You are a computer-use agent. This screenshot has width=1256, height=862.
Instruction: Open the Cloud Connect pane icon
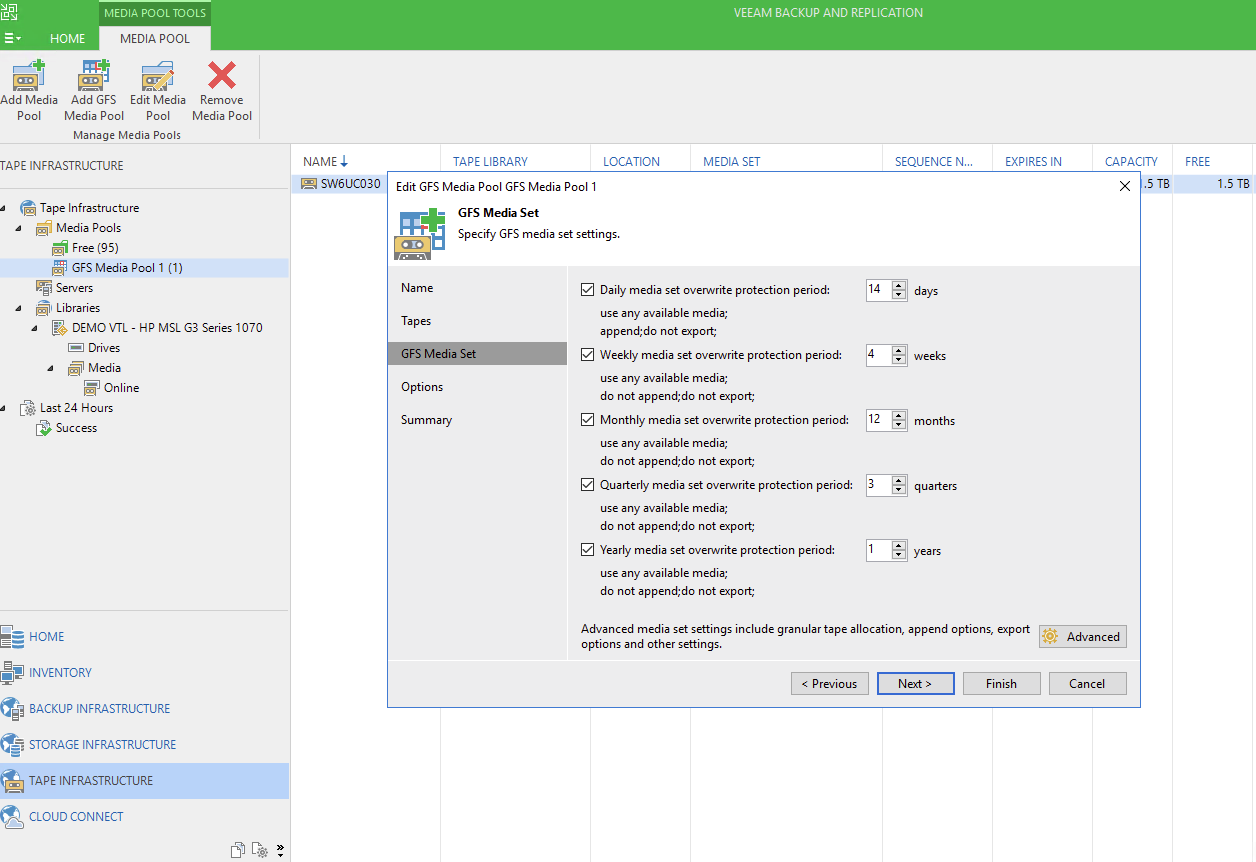pyautogui.click(x=12, y=816)
